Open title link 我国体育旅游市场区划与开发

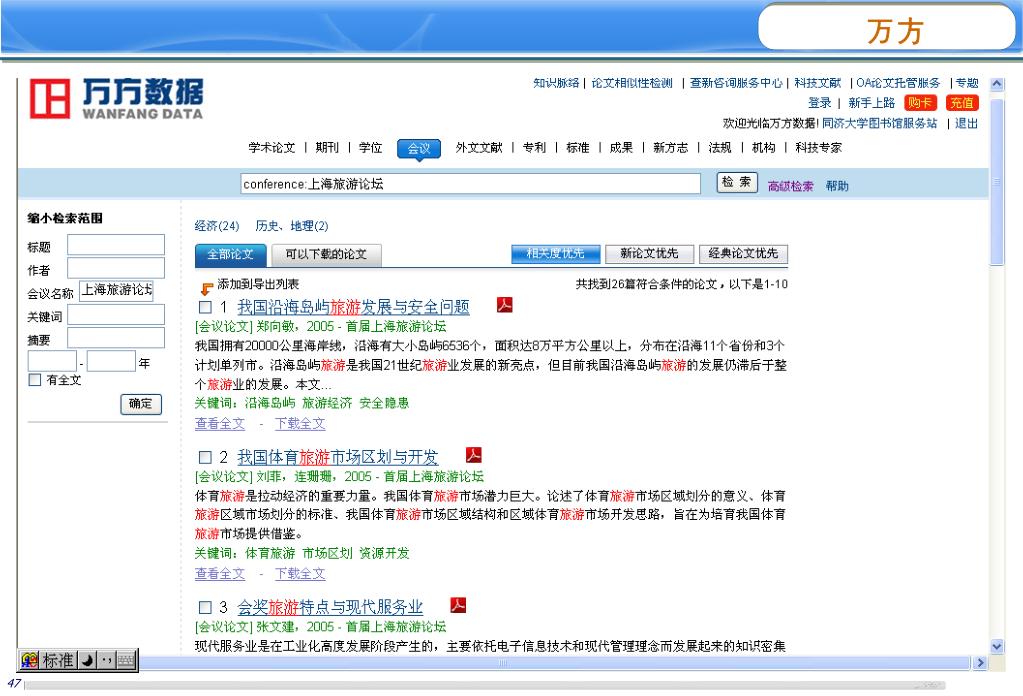coord(337,457)
